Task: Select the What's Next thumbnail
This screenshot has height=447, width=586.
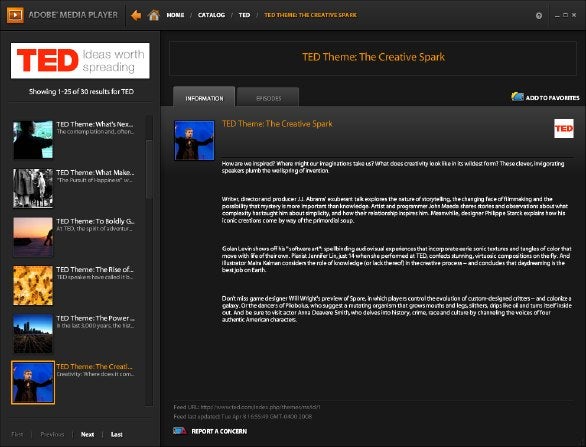Action: tap(33, 140)
